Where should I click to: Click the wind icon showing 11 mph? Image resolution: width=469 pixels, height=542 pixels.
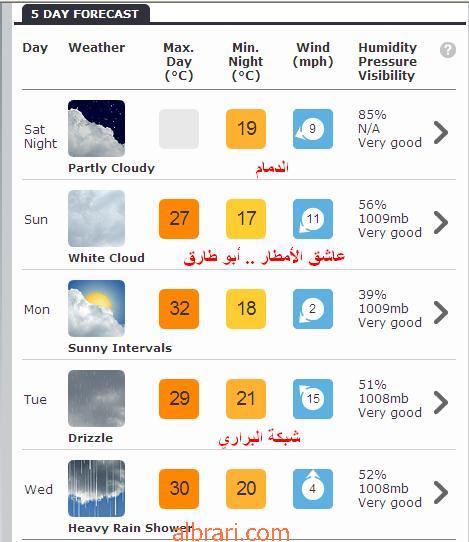pyautogui.click(x=313, y=219)
